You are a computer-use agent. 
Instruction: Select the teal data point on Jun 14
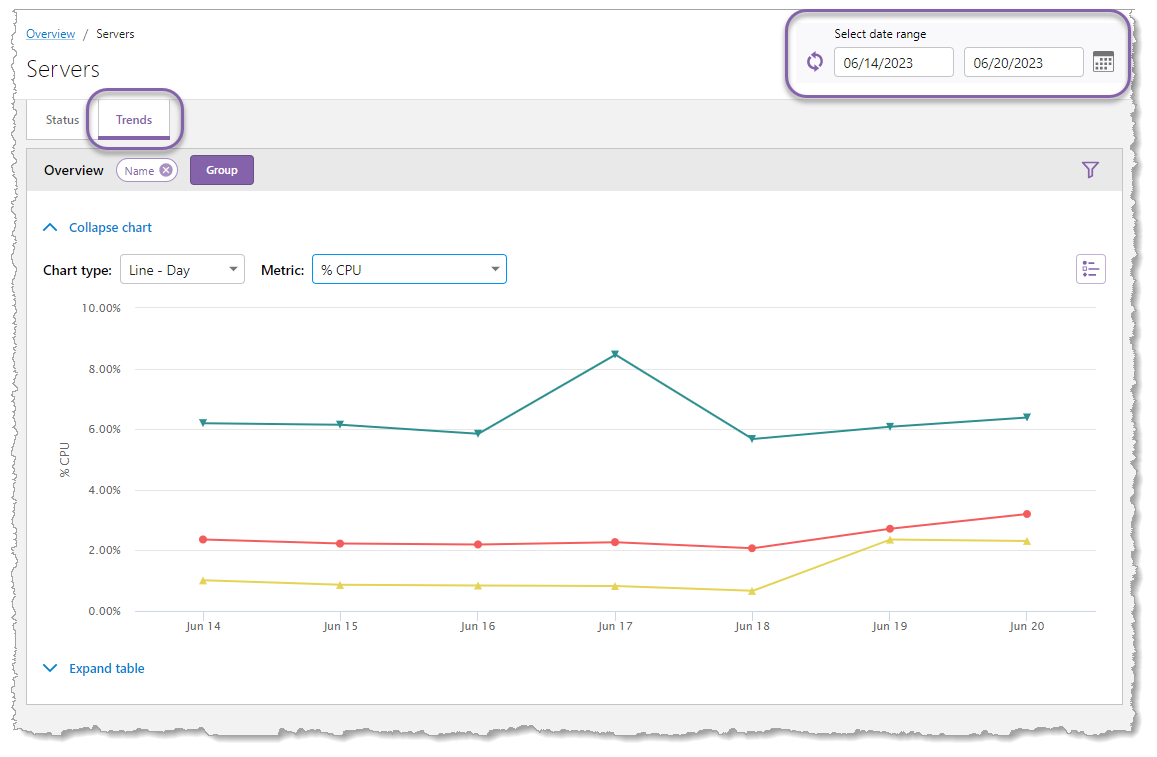[x=203, y=422]
